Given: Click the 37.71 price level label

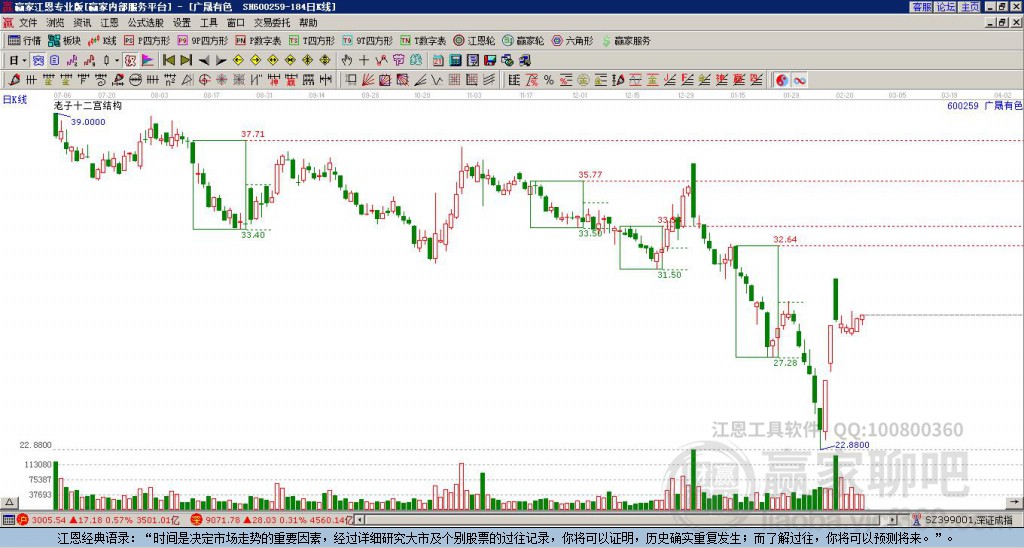Looking at the screenshot, I should [253, 135].
